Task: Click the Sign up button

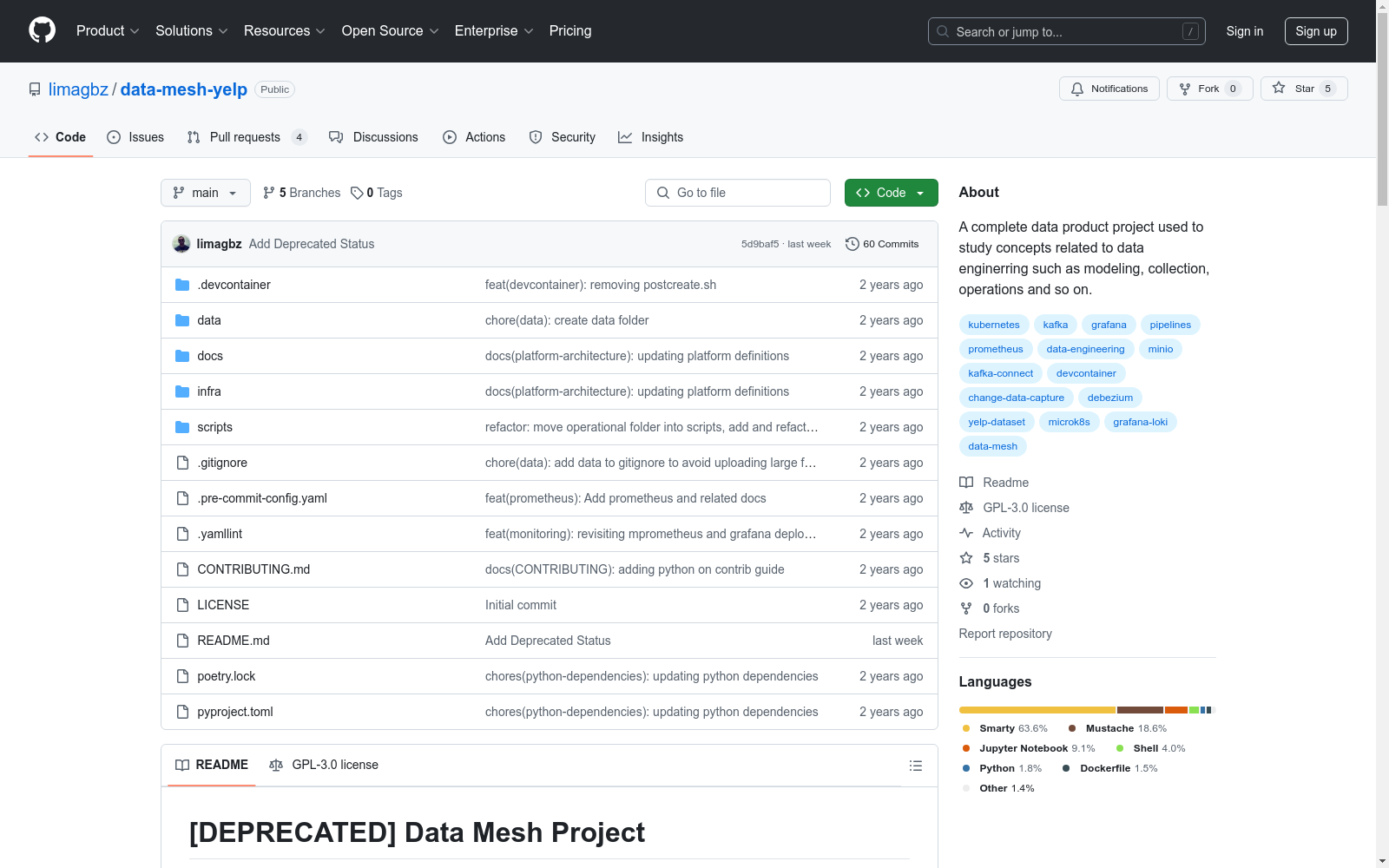Action: [1316, 31]
